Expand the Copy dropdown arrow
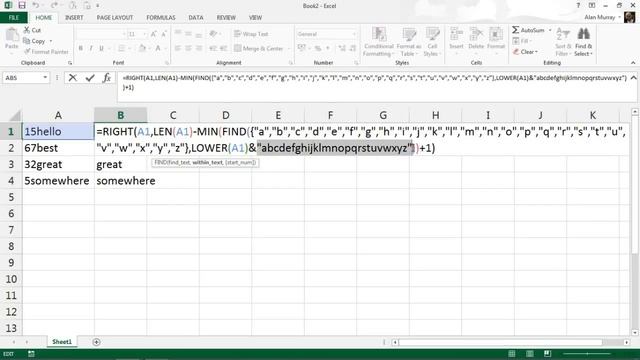This screenshot has height=360, width=640. (x=51, y=41)
